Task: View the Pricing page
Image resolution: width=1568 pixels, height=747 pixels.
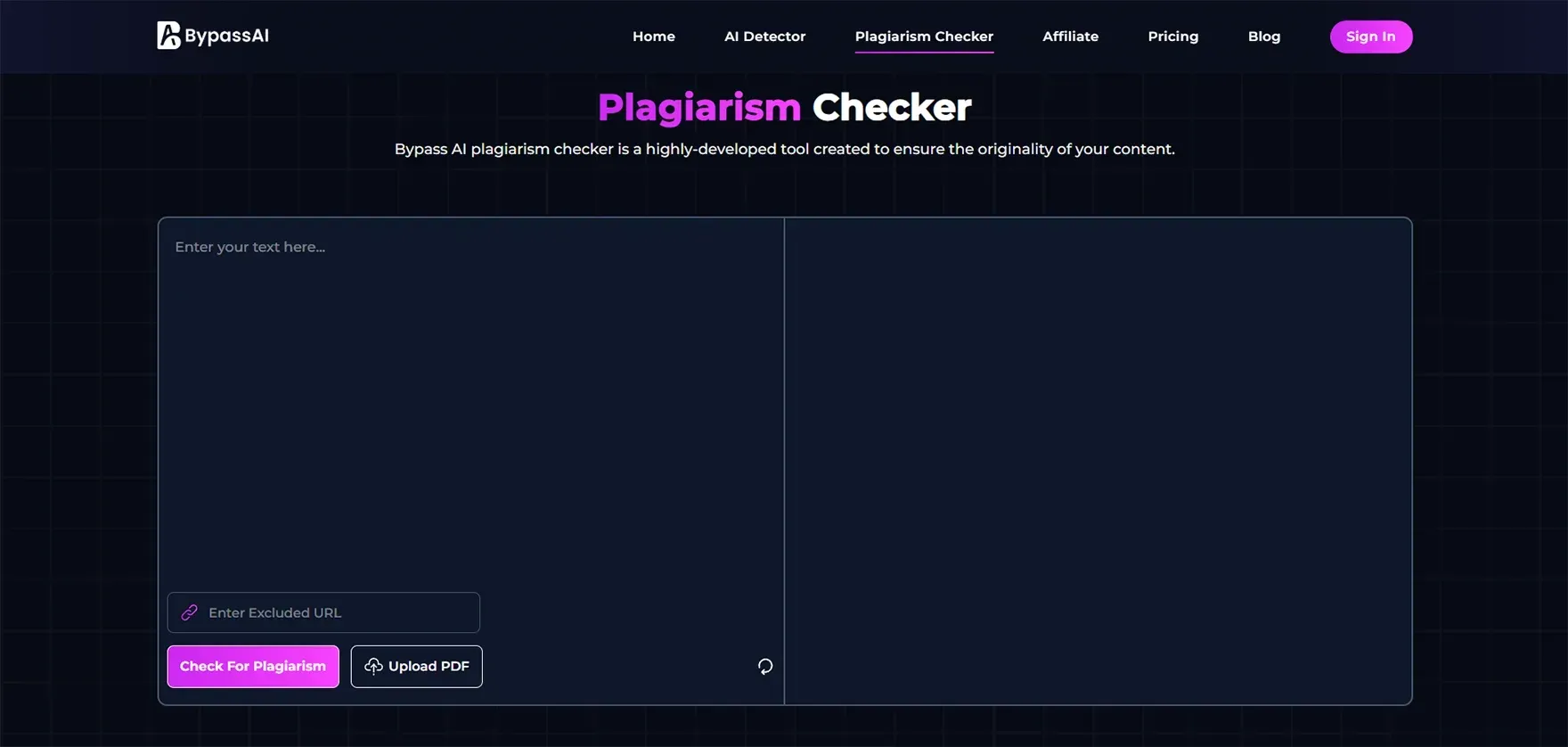Action: 1173,37
